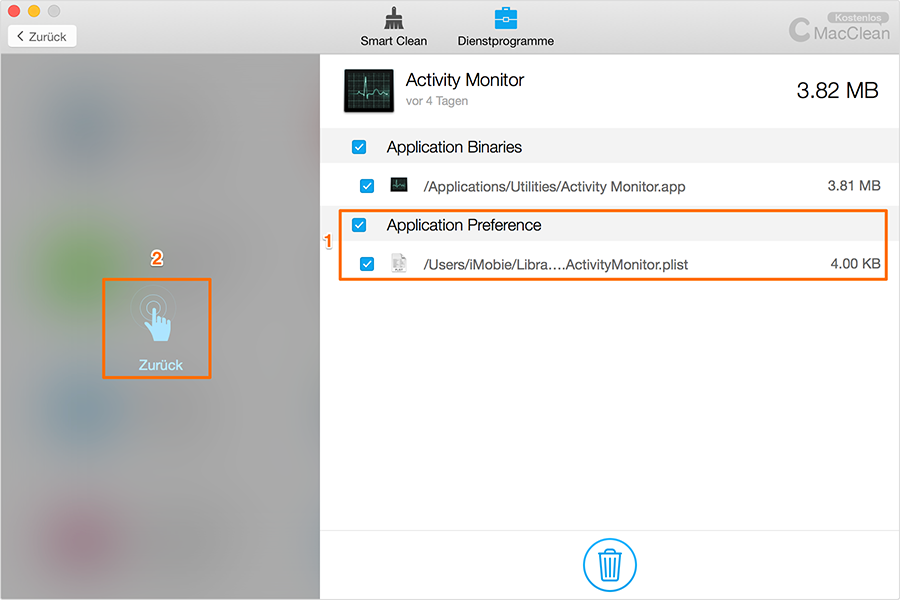Select the /Users/iMobie/Libra....ActivityMonitor.plist path
900x600 pixels.
[x=556, y=265]
